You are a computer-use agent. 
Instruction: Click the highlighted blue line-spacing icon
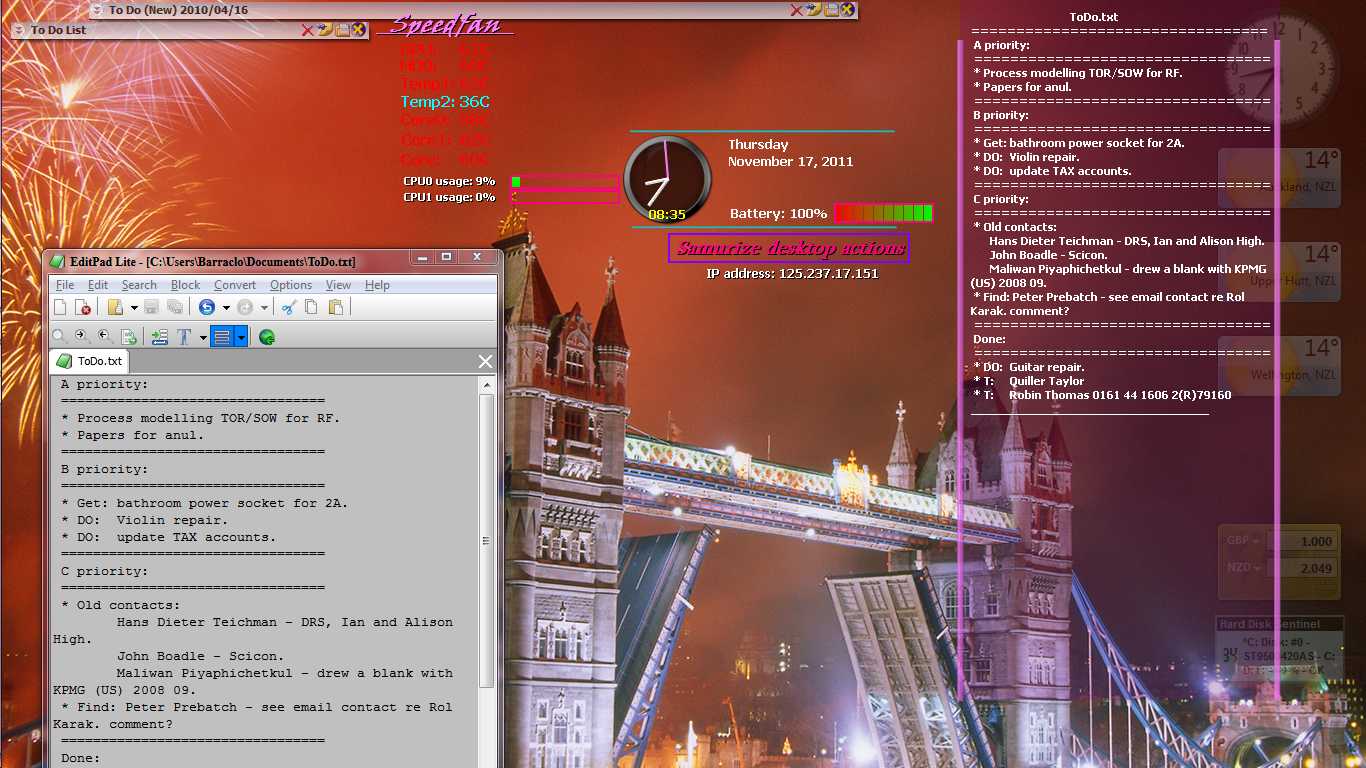pos(222,337)
